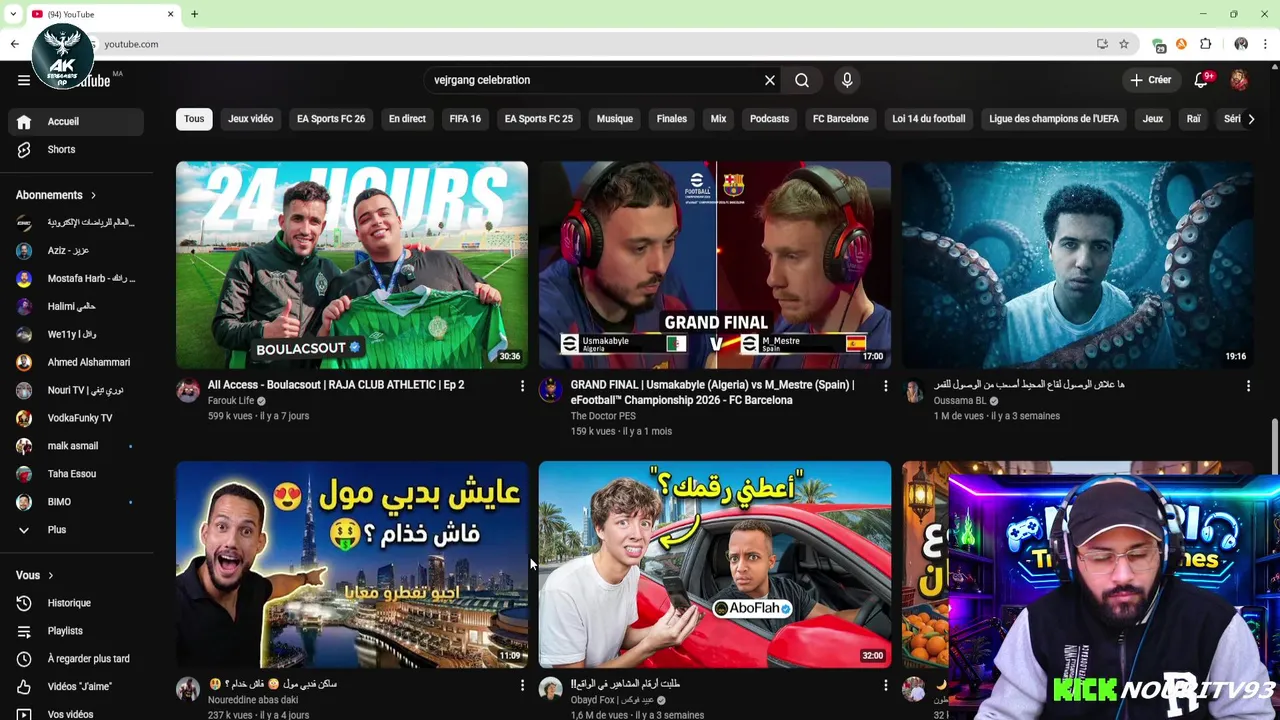Expand the Abonnements section chevron
The height and width of the screenshot is (720, 1280).
click(x=93, y=195)
